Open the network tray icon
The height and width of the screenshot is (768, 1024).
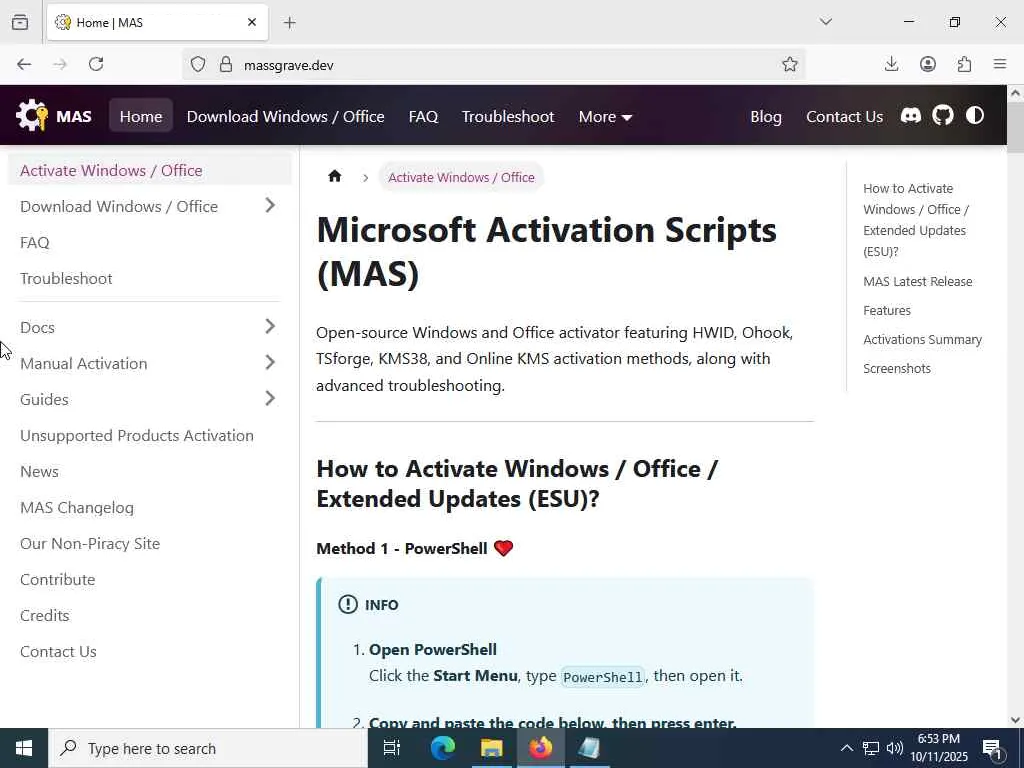point(871,748)
